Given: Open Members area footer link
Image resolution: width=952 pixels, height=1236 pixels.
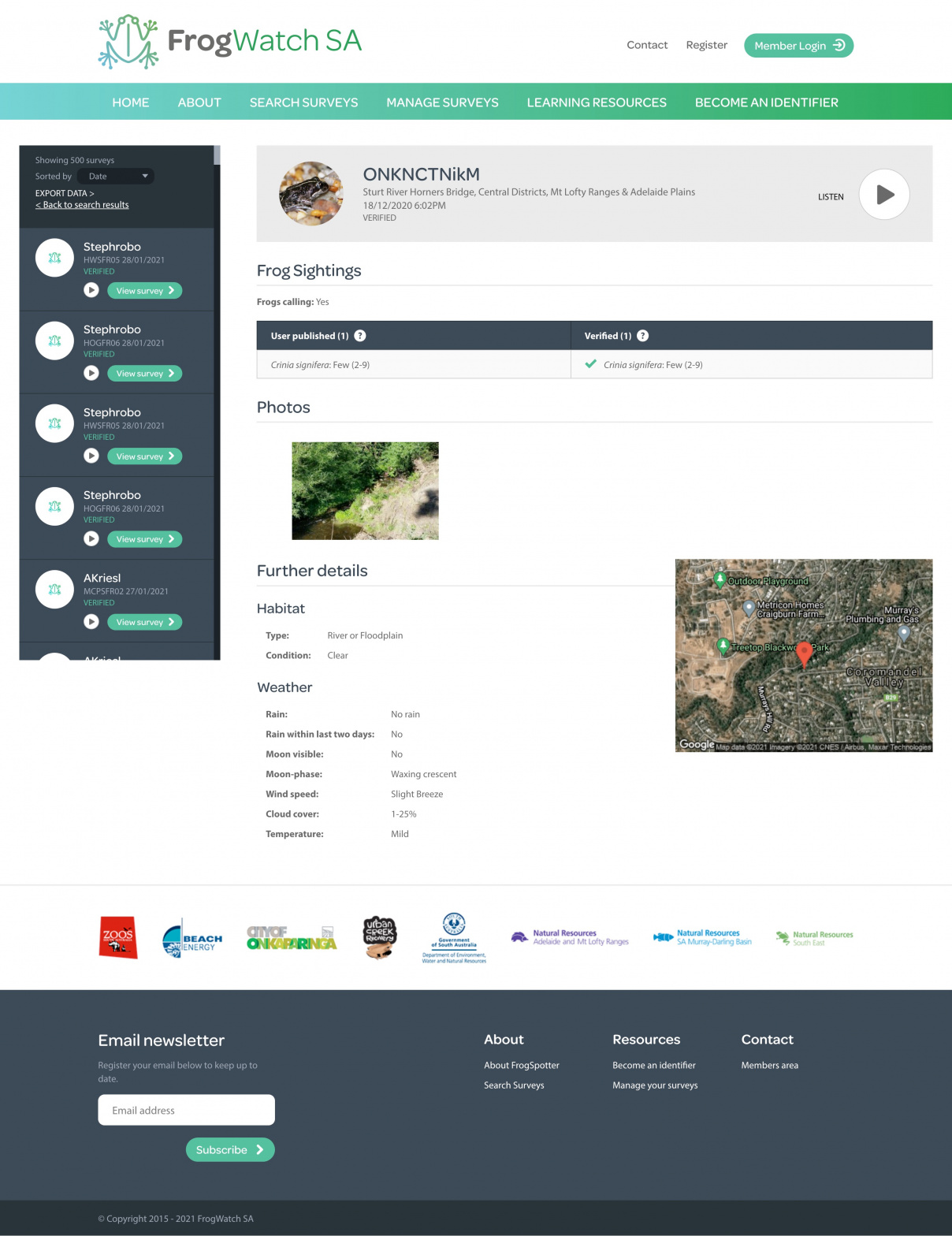Looking at the screenshot, I should click(770, 1065).
